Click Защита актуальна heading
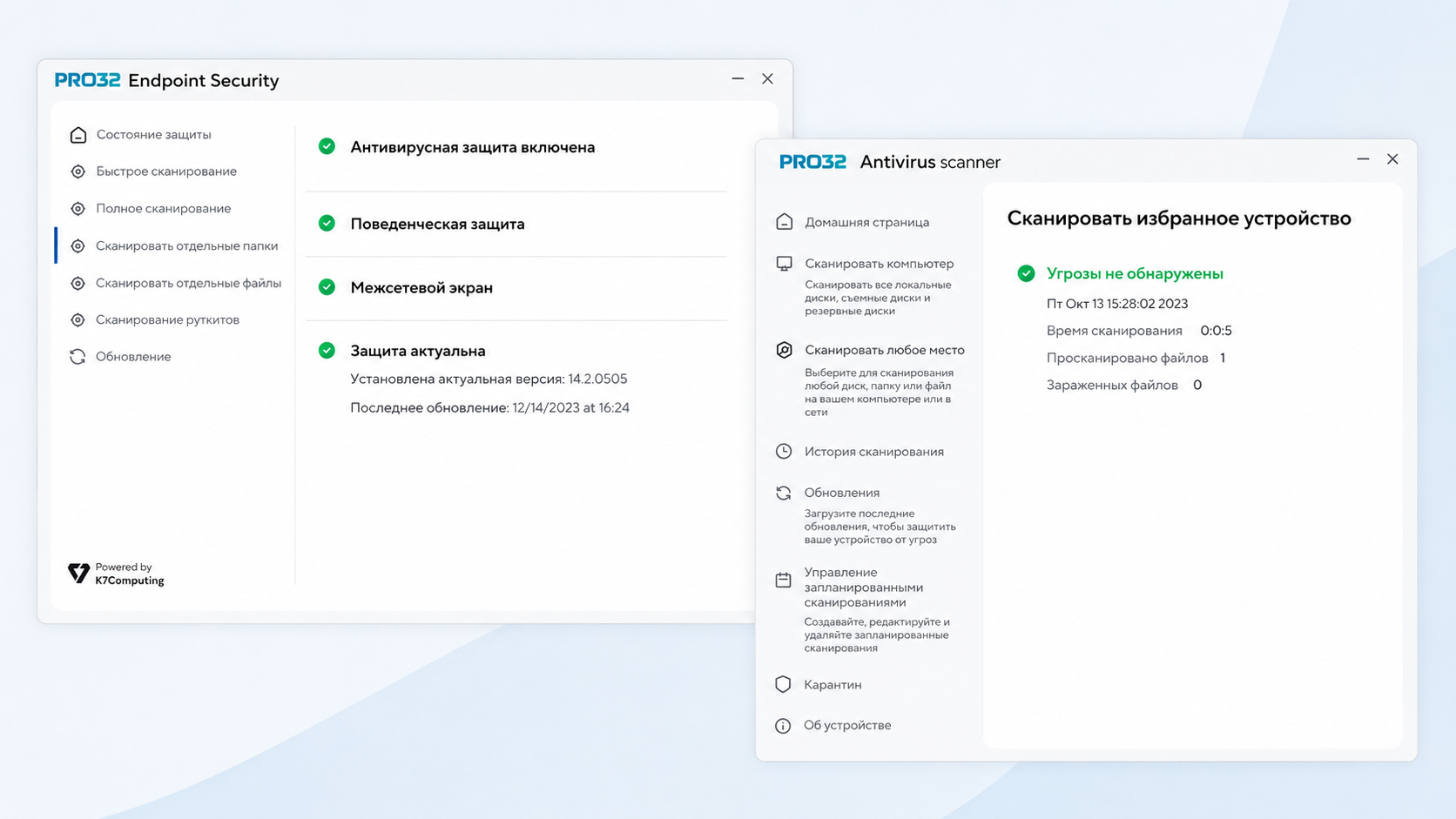 [x=418, y=351]
